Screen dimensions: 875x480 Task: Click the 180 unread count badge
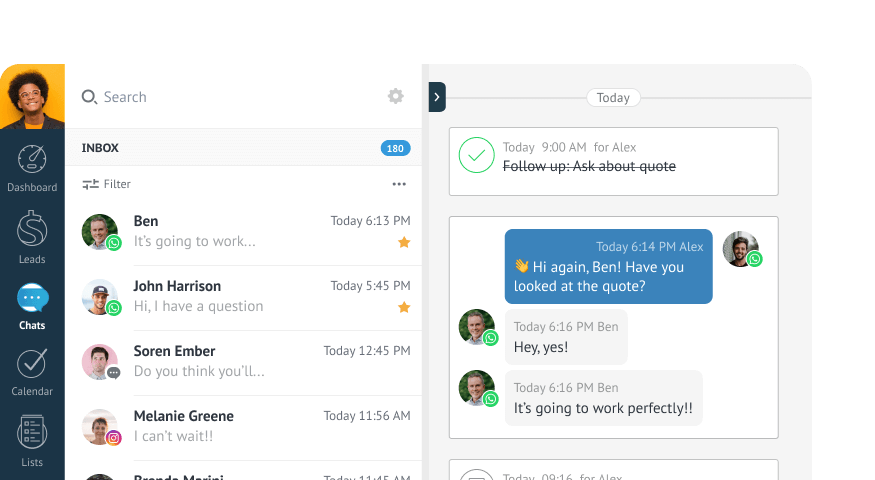tap(395, 148)
